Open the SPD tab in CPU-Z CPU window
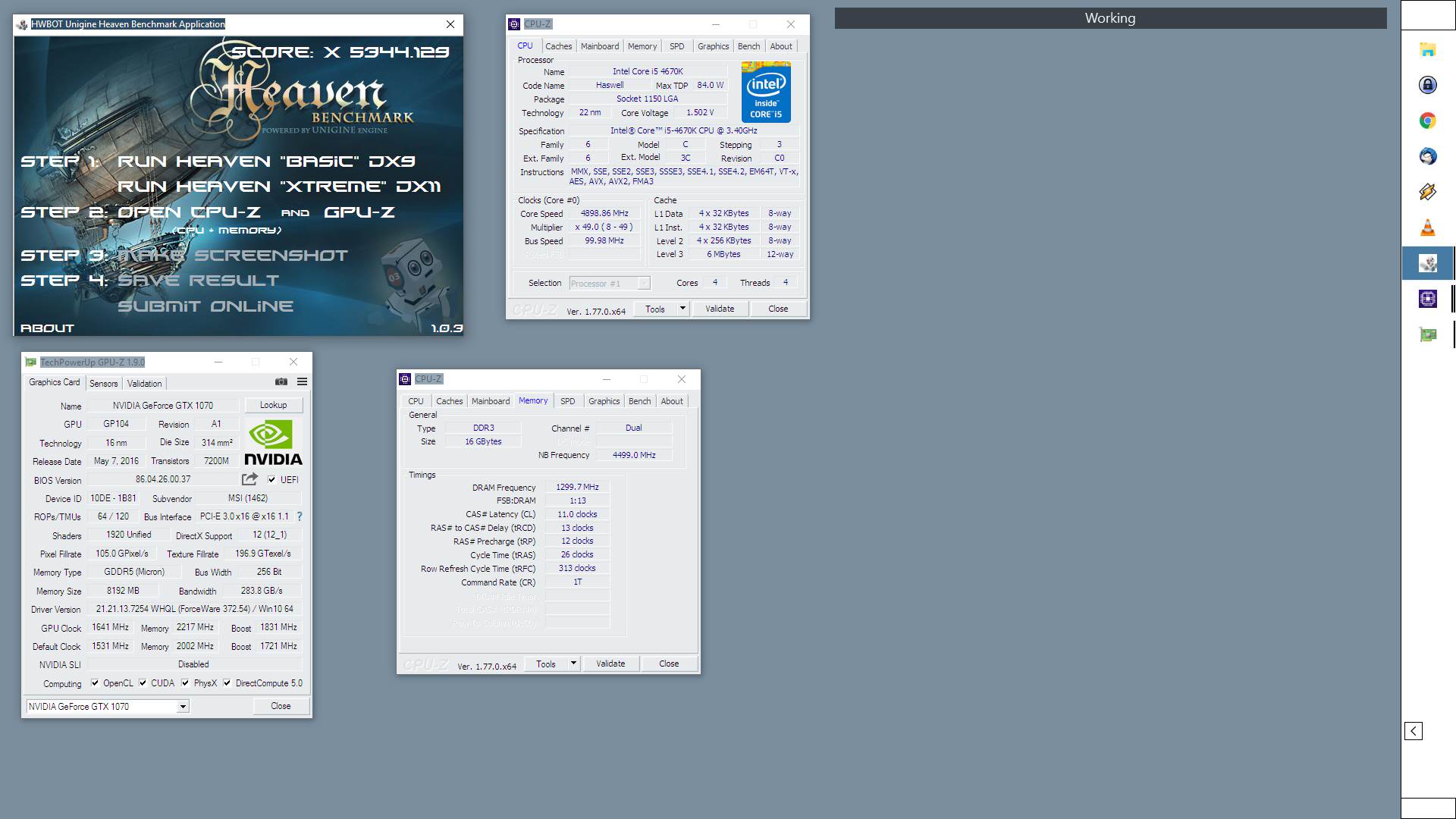The height and width of the screenshot is (819, 1456). pos(677,46)
